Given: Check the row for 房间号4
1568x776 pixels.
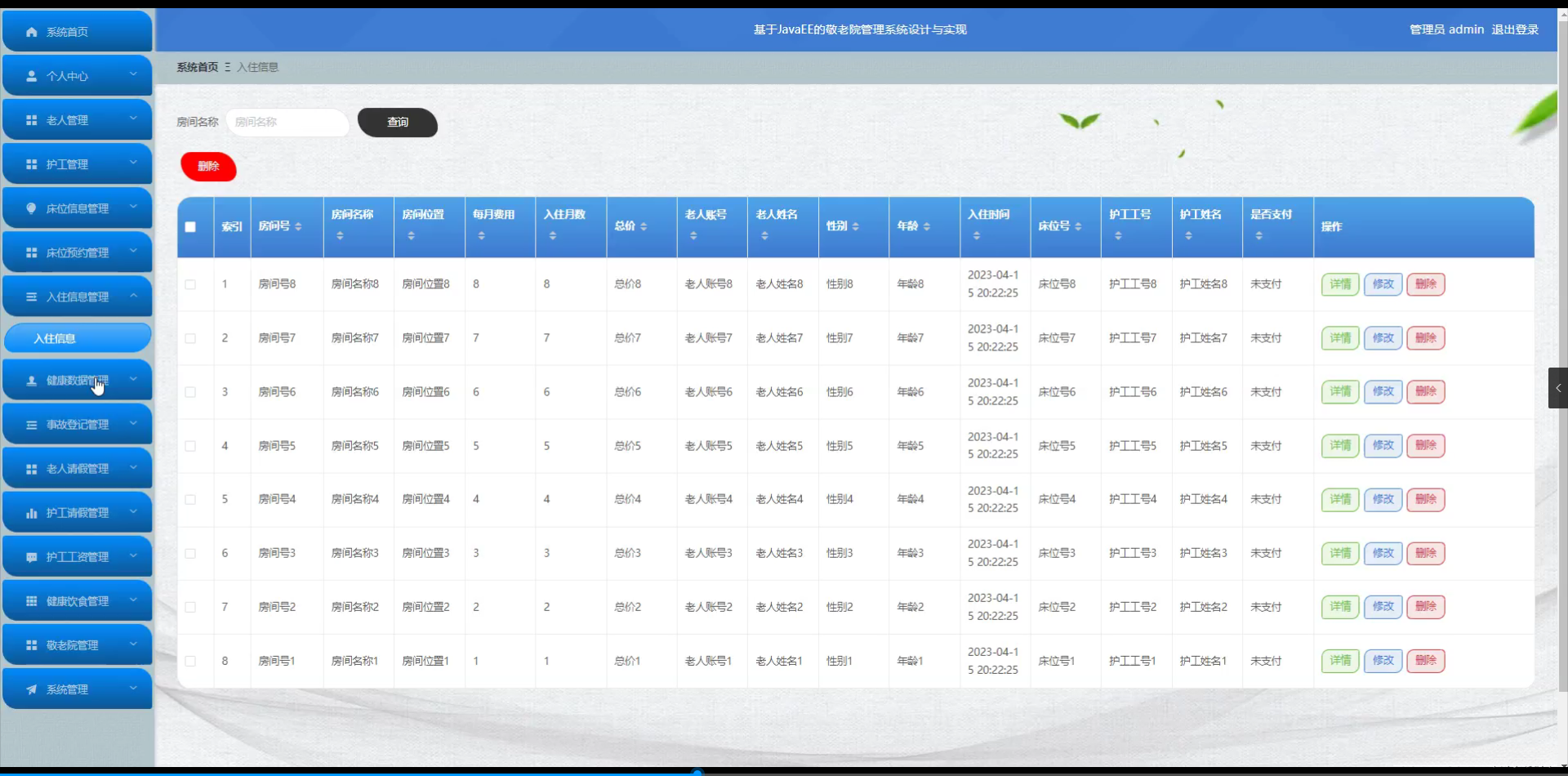Looking at the screenshot, I should coord(190,499).
